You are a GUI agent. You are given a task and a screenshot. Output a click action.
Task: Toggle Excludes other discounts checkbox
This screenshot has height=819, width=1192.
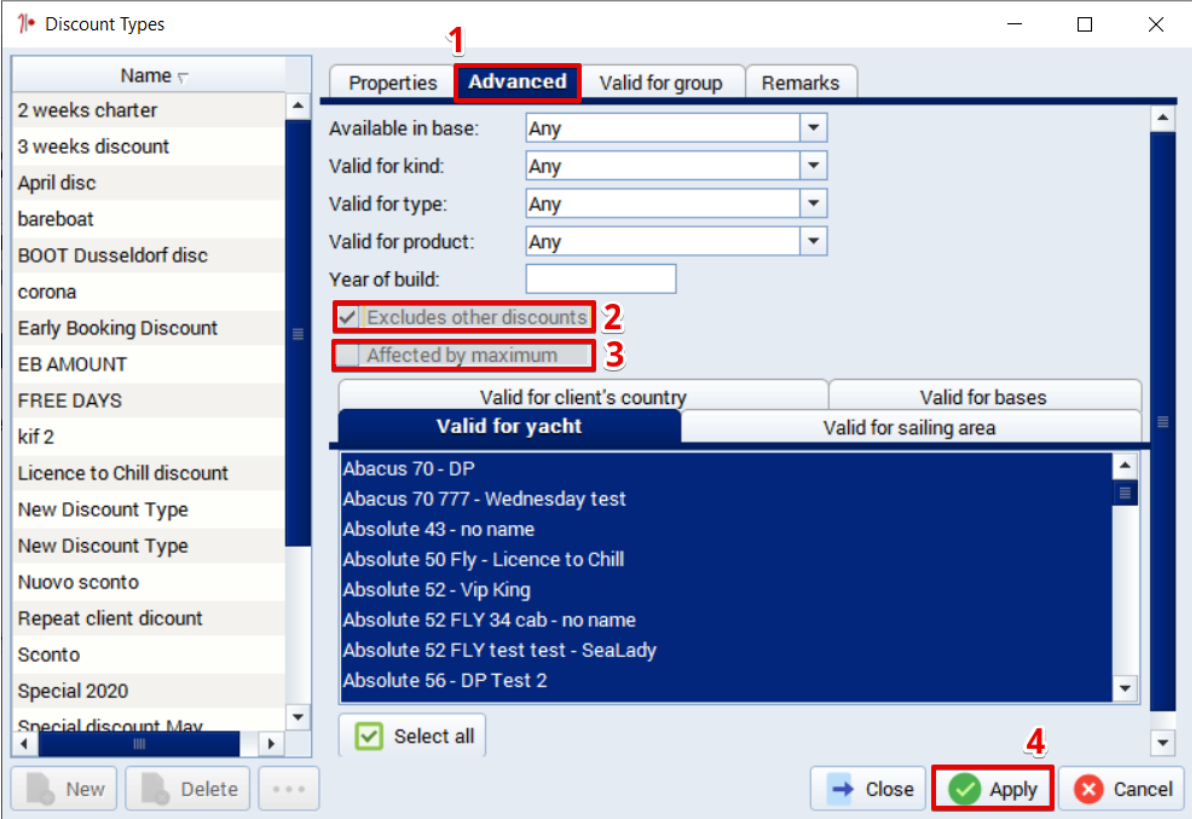347,316
